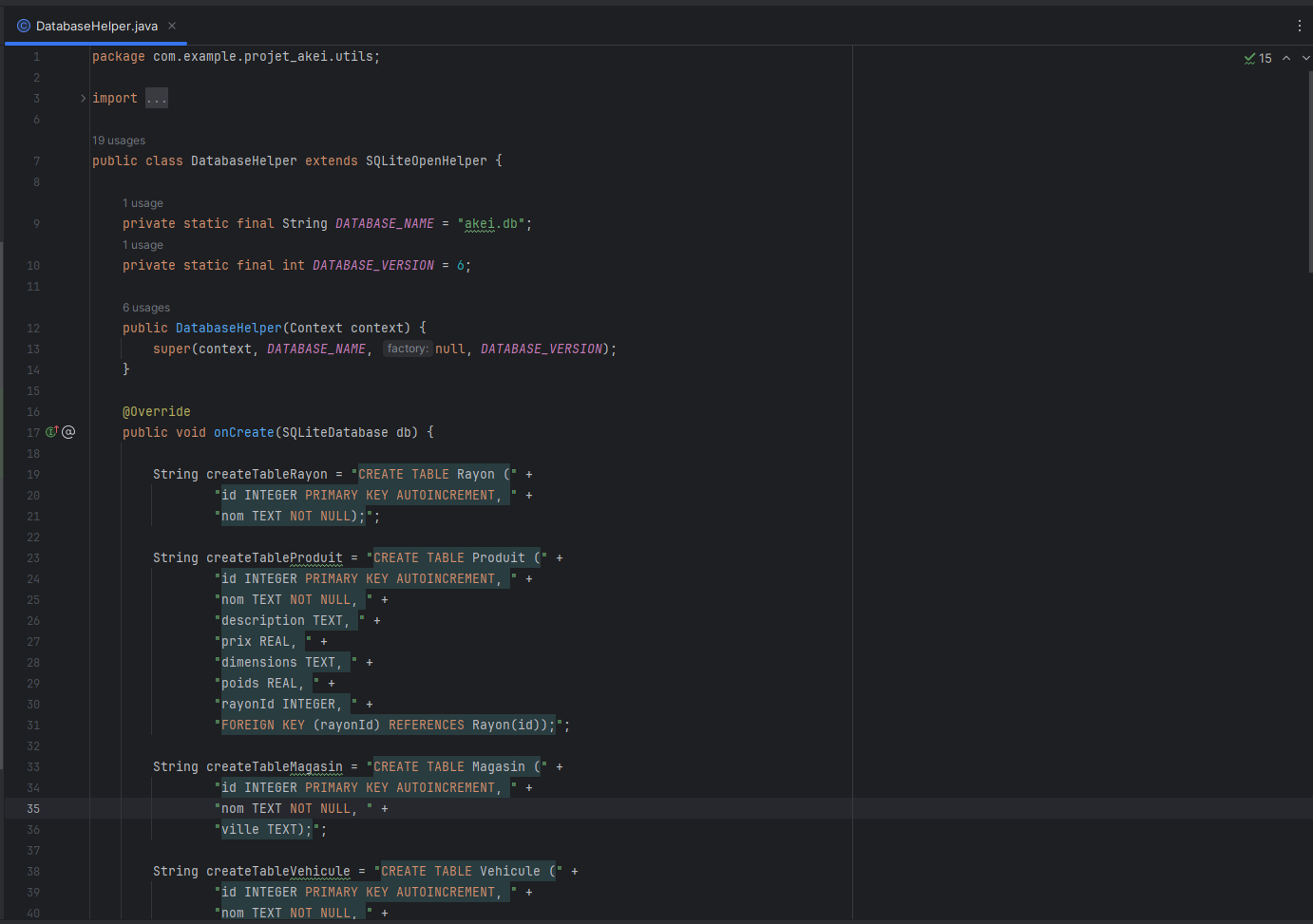Click the createTableMagasin variable
Image resolution: width=1313 pixels, height=924 pixels.
(275, 767)
